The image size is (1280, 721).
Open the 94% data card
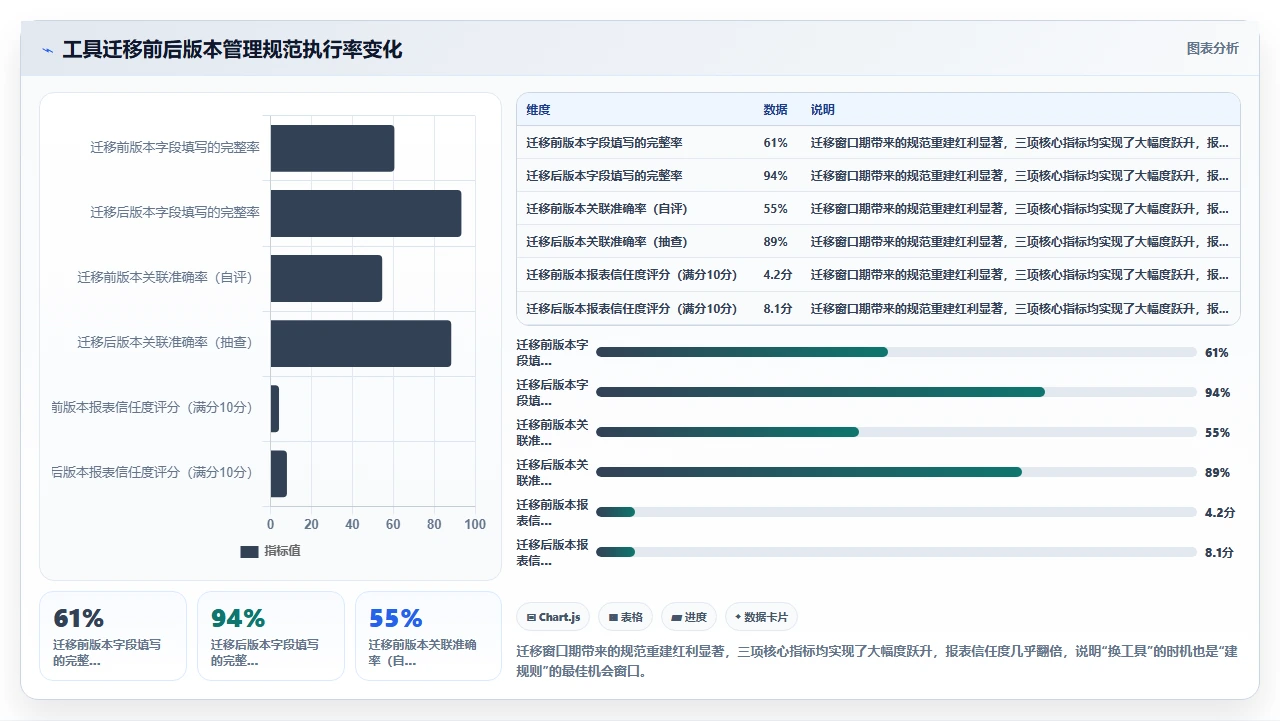pos(271,636)
